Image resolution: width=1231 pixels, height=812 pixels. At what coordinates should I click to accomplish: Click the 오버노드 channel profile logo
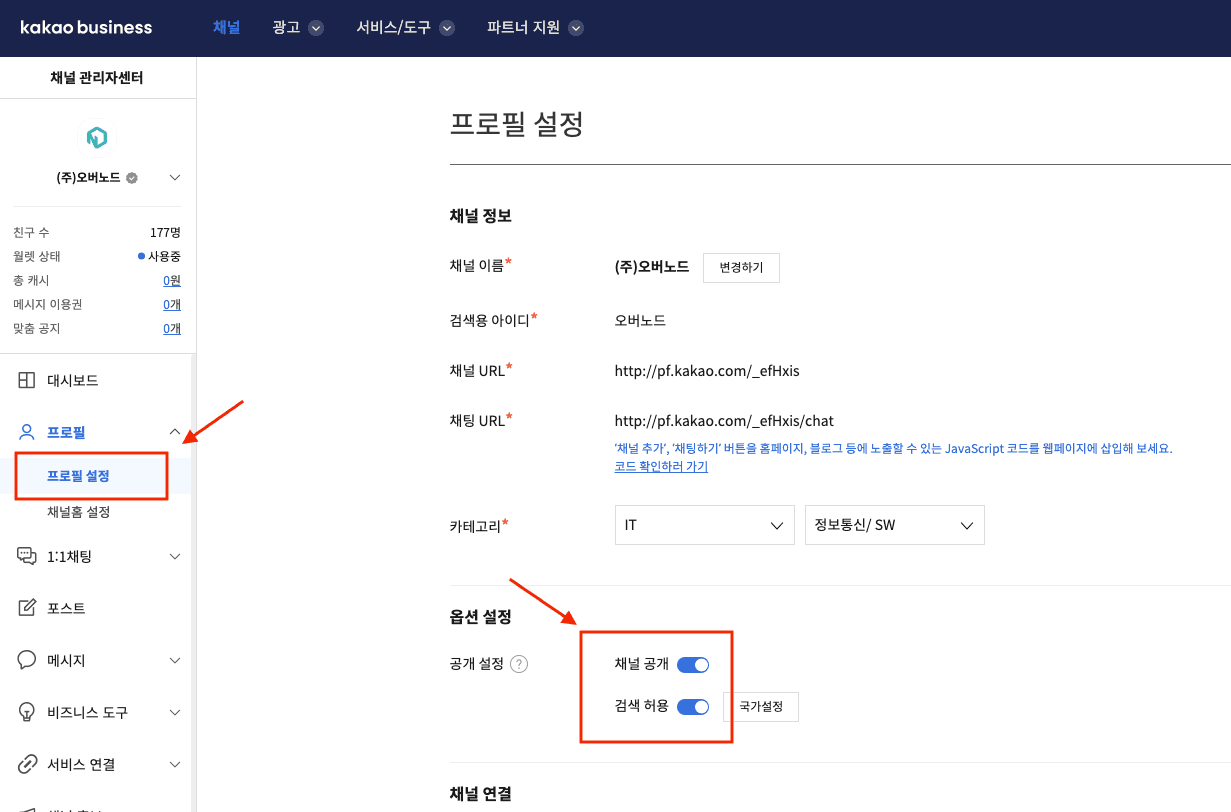[97, 138]
